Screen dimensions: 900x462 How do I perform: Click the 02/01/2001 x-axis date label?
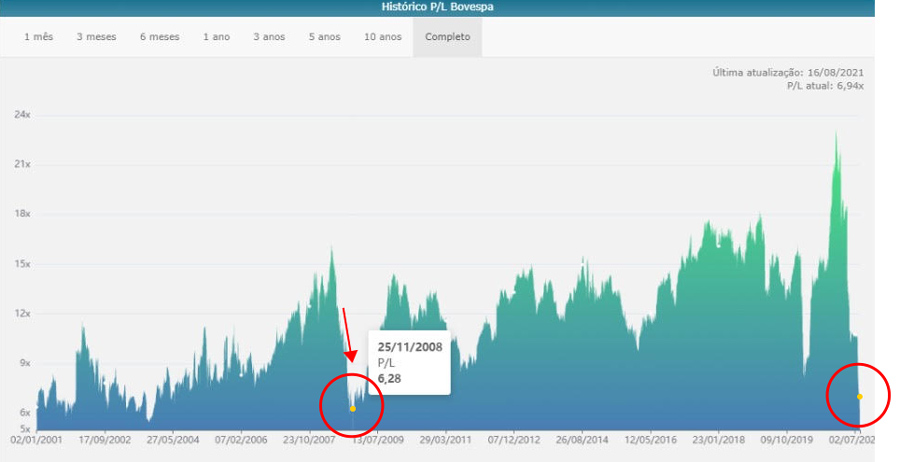37,438
